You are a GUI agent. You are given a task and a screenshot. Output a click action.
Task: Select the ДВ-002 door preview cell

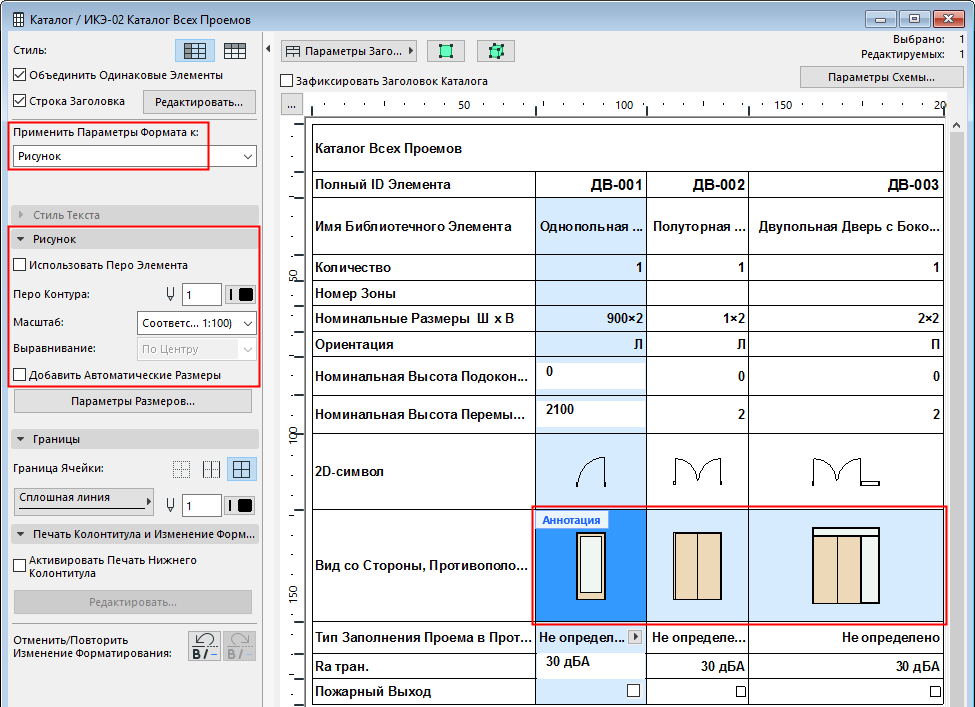point(697,566)
